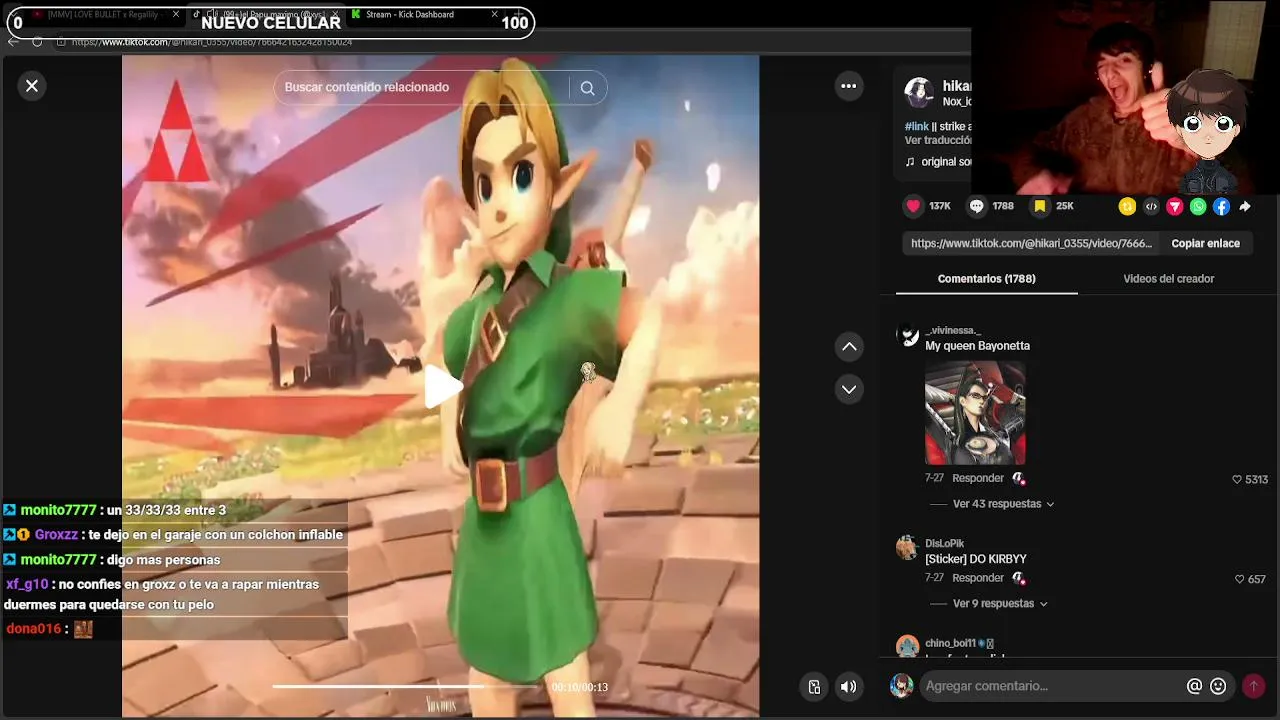Repost the video with yellow repost icon
This screenshot has height=720, width=1280.
1127,207
